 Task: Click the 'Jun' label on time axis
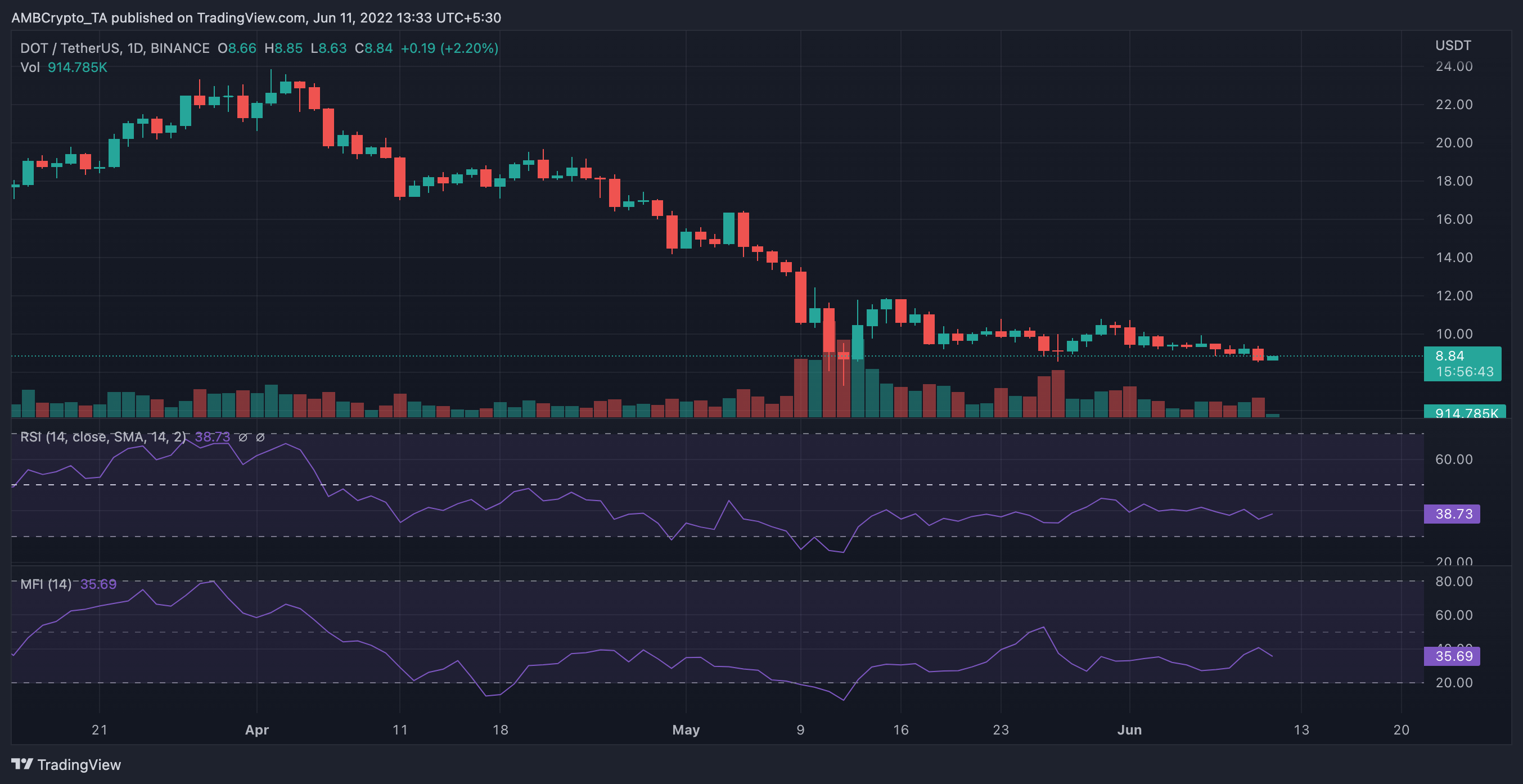1129,729
